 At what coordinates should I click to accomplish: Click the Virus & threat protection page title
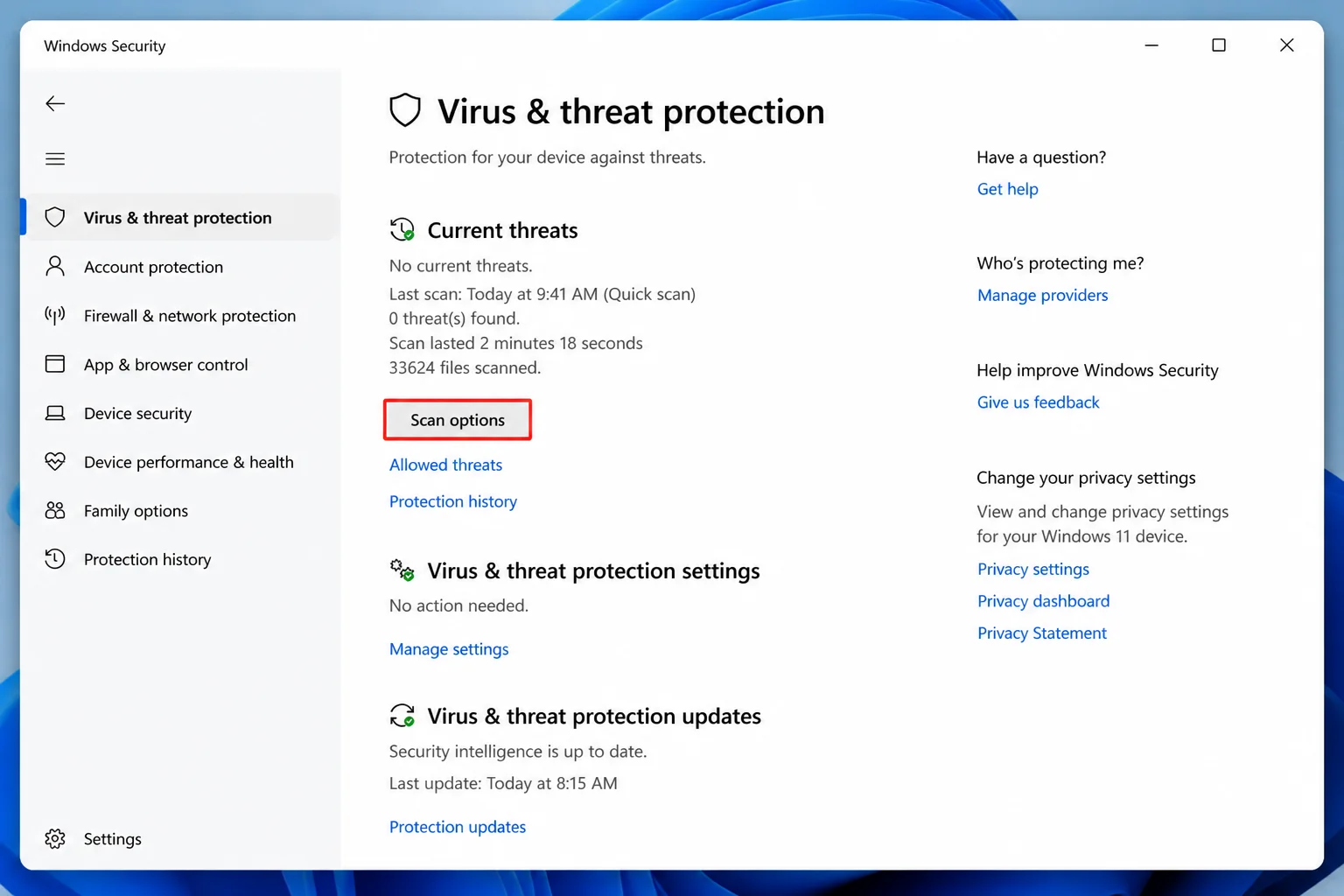631,112
